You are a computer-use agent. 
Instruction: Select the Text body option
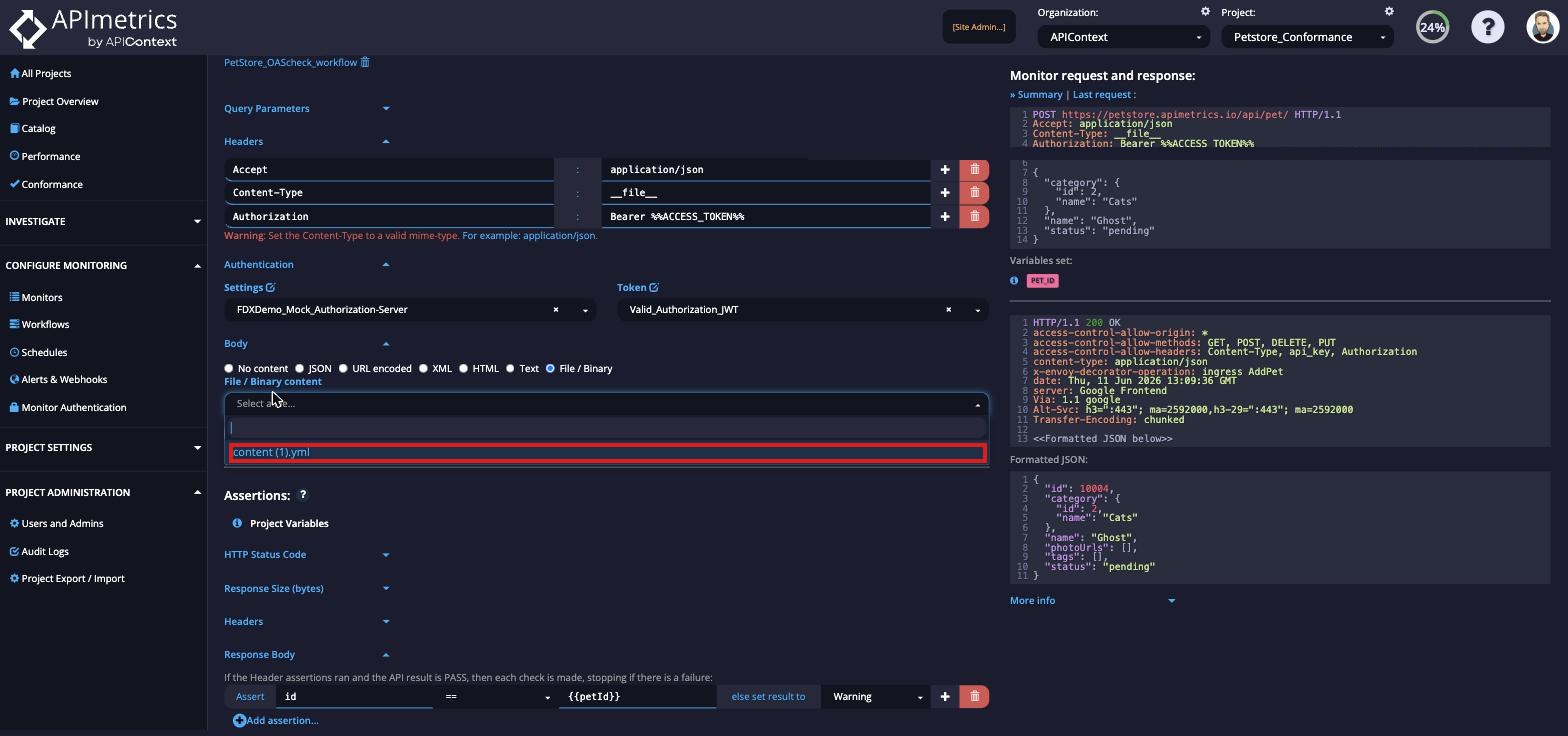tap(510, 369)
